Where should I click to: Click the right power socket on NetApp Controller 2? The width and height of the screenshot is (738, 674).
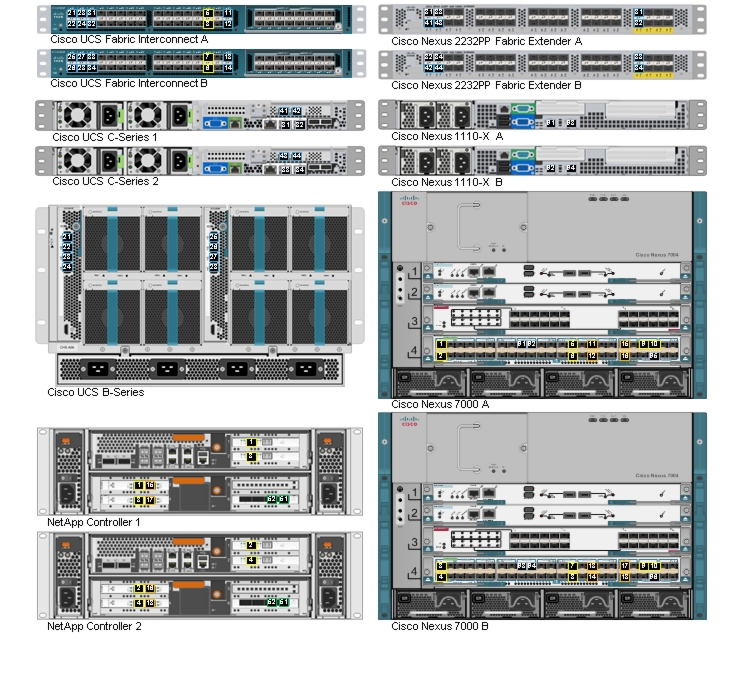[329, 598]
